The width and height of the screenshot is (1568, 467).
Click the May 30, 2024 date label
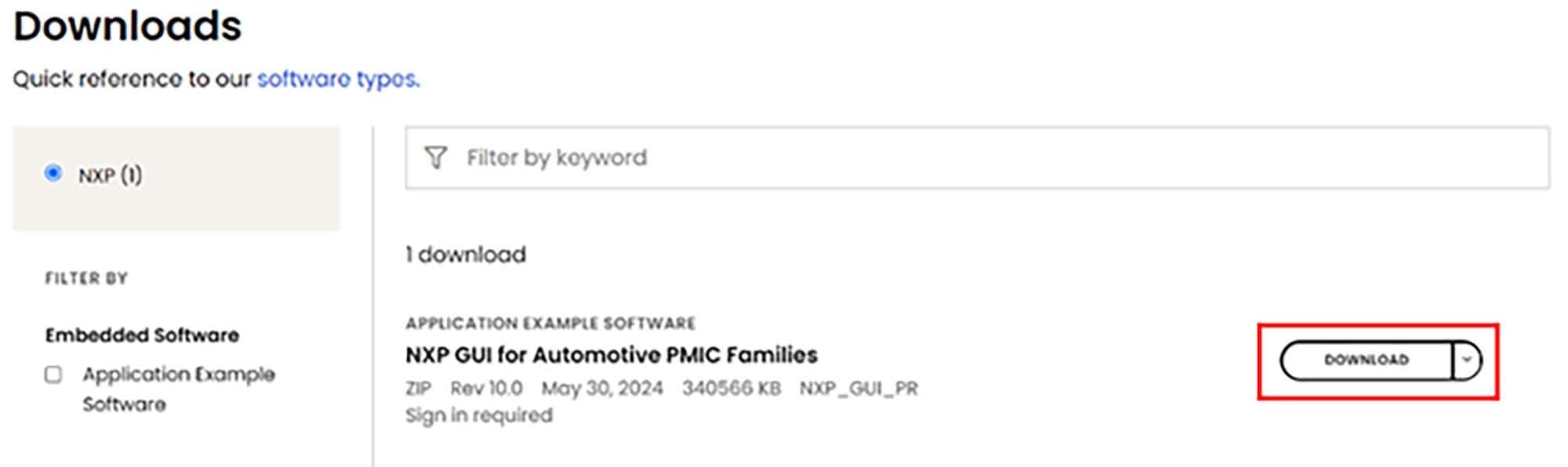[x=601, y=387]
